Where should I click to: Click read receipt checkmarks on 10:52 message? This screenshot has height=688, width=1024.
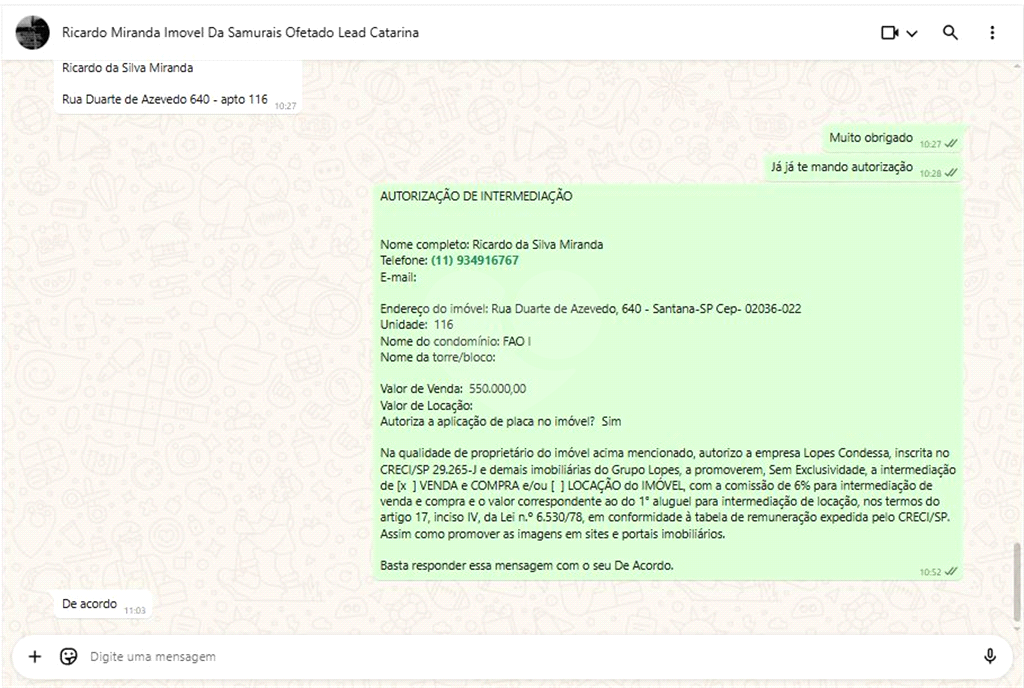click(951, 571)
